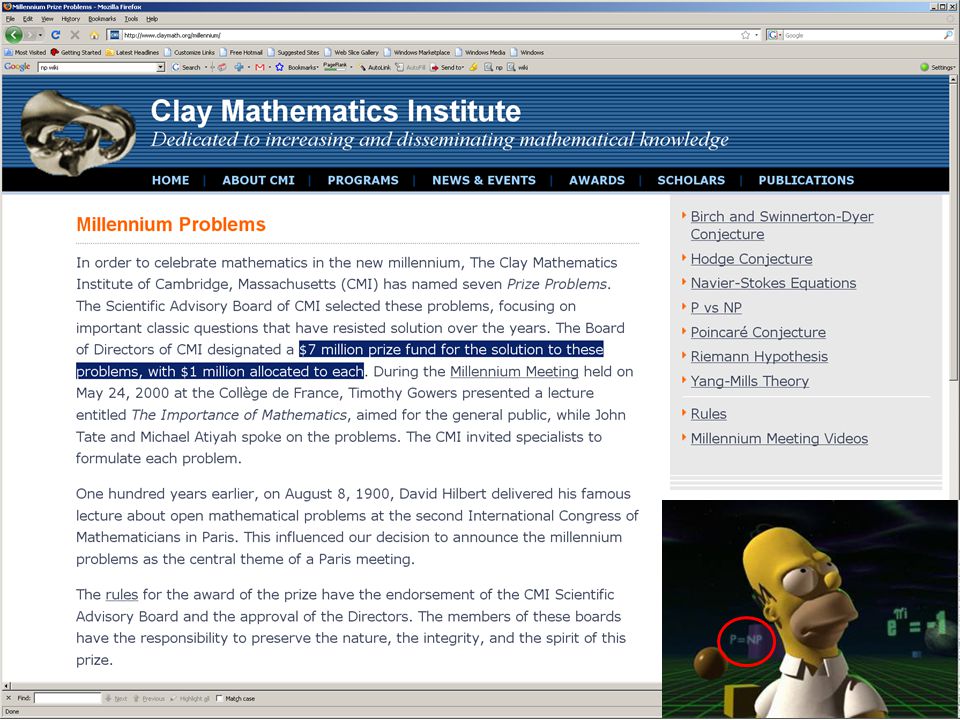This screenshot has height=720, width=960.
Task: Open the History menu
Action: point(70,19)
